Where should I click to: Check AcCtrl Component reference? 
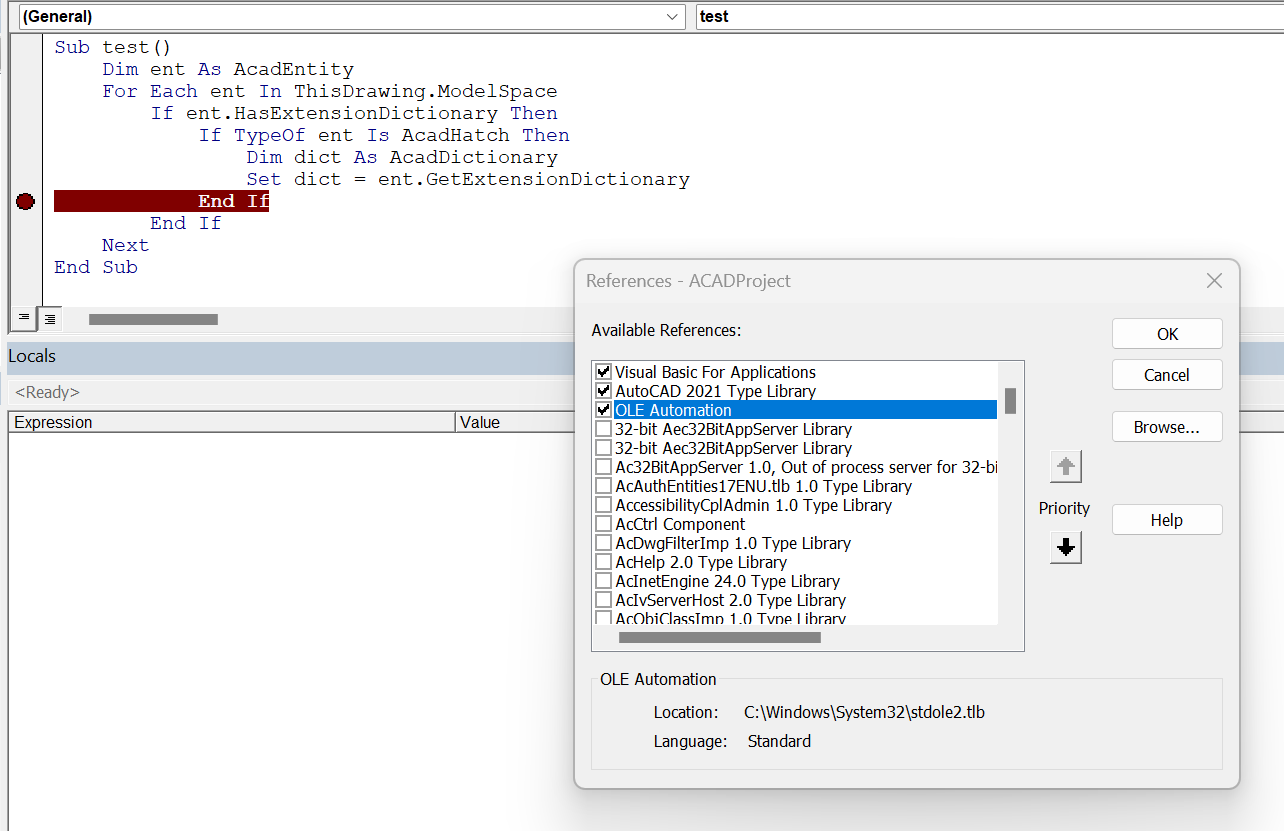click(603, 524)
